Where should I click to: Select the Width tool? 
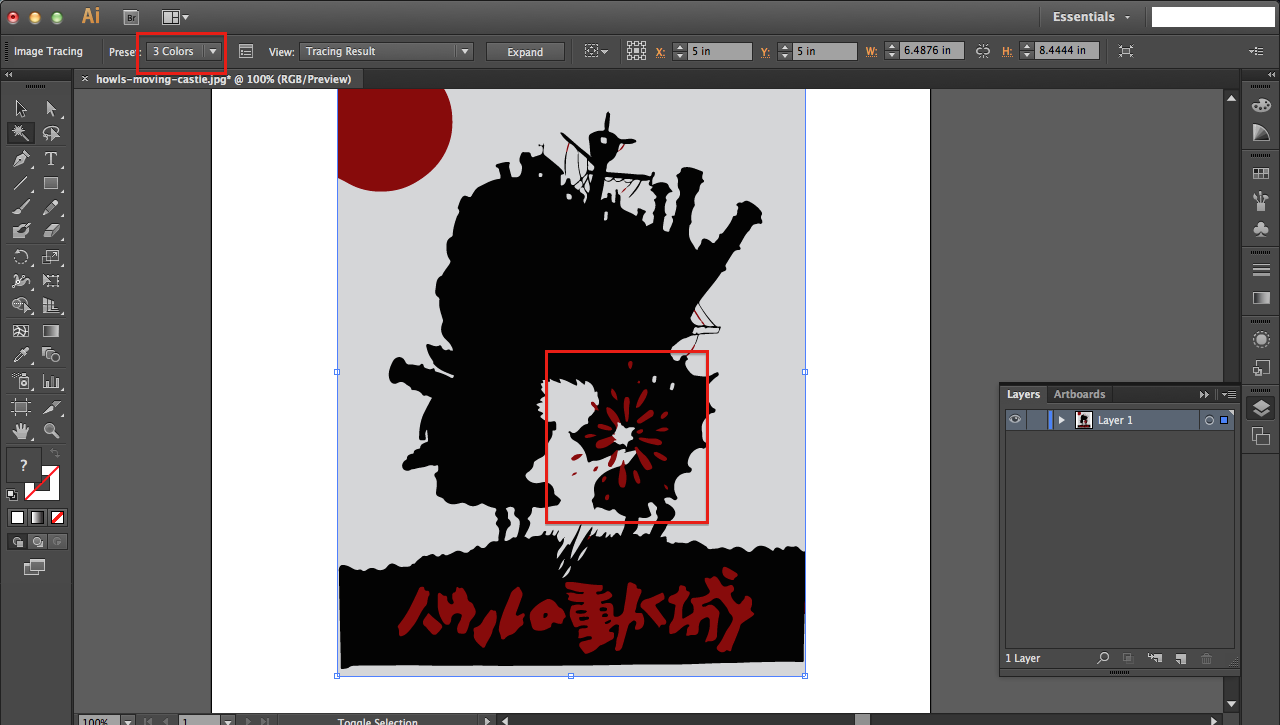point(21,281)
